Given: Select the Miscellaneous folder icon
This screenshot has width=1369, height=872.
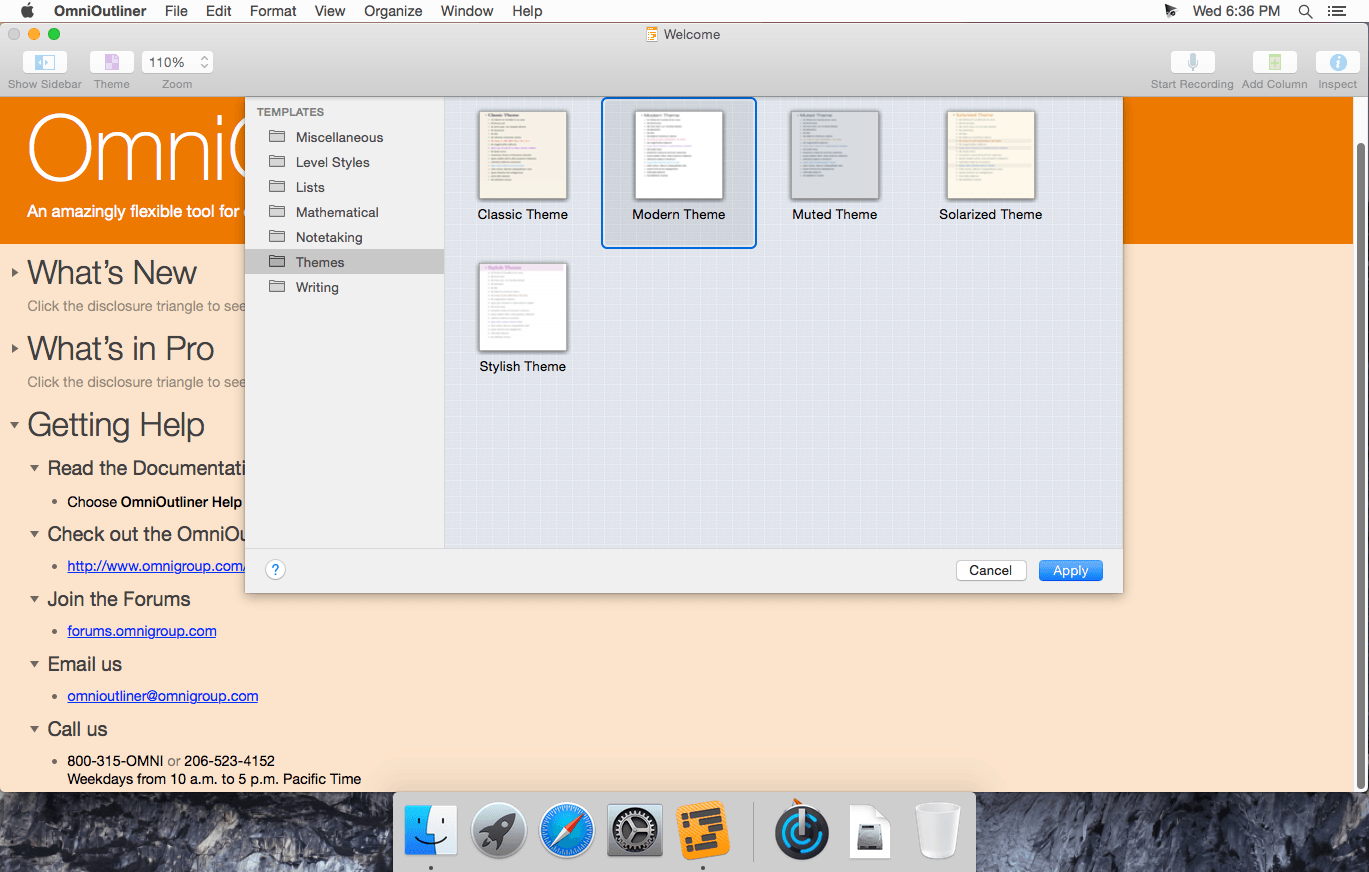Looking at the screenshot, I should pyautogui.click(x=277, y=137).
